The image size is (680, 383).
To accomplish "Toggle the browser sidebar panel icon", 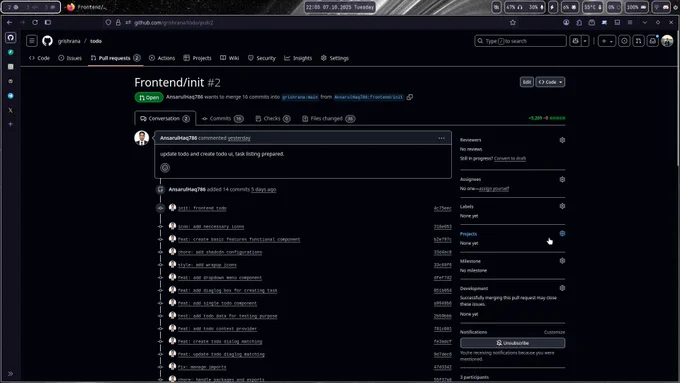I will 48,23.
